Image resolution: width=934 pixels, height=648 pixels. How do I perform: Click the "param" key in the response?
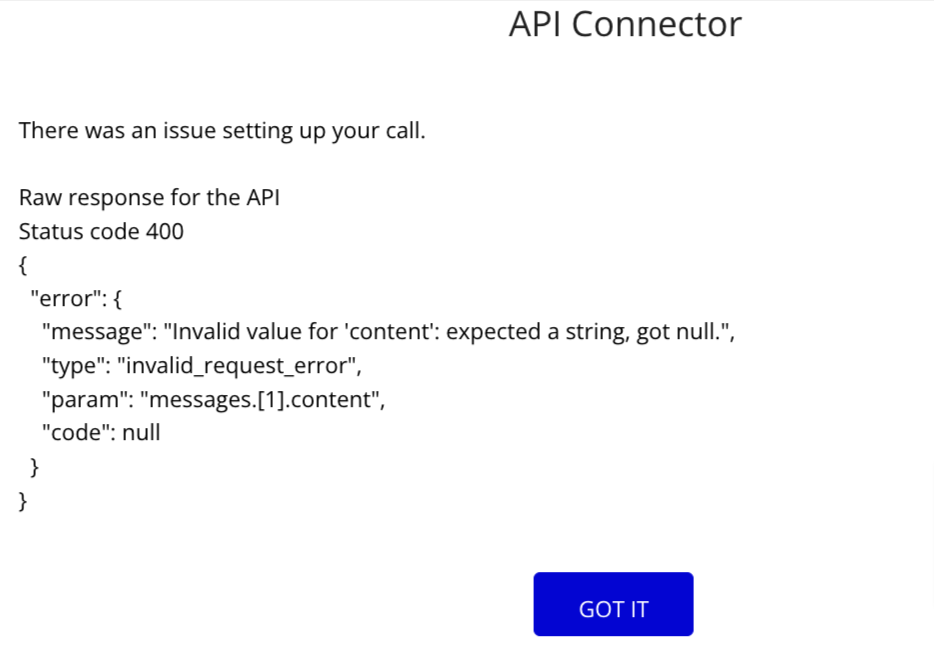pos(85,399)
